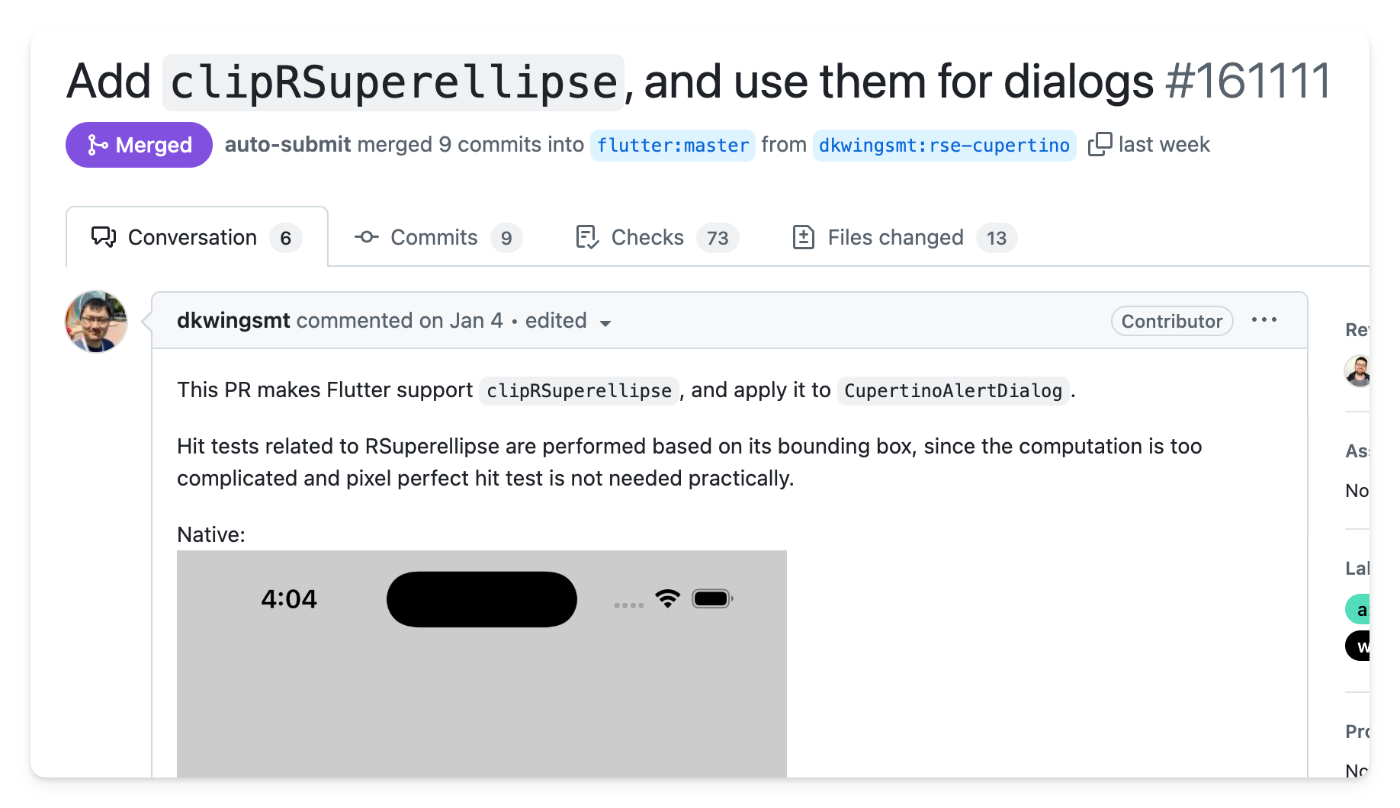Open the flutter:master branch link

(673, 145)
